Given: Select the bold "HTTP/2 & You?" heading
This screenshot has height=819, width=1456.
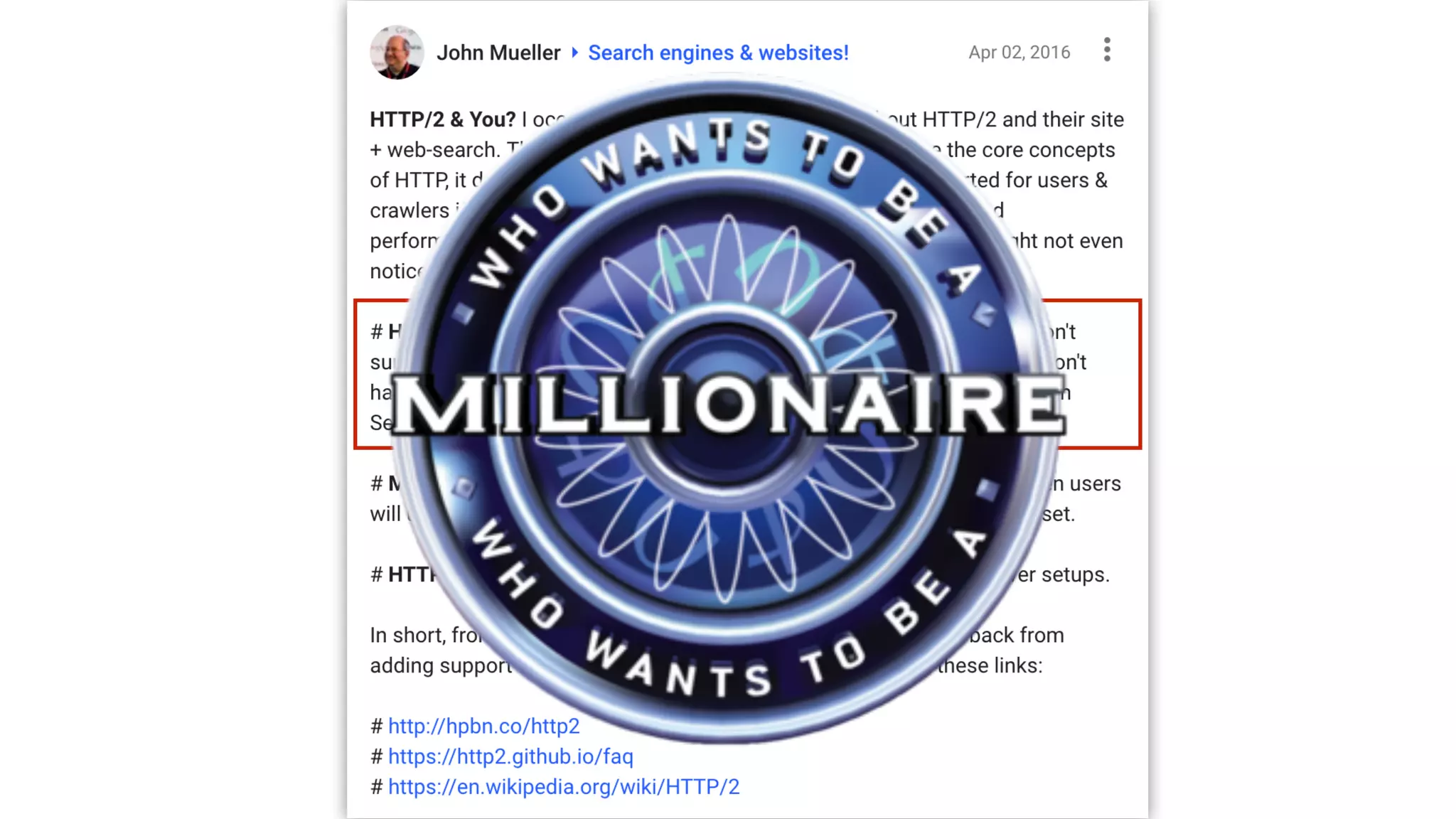Looking at the screenshot, I should tap(442, 119).
